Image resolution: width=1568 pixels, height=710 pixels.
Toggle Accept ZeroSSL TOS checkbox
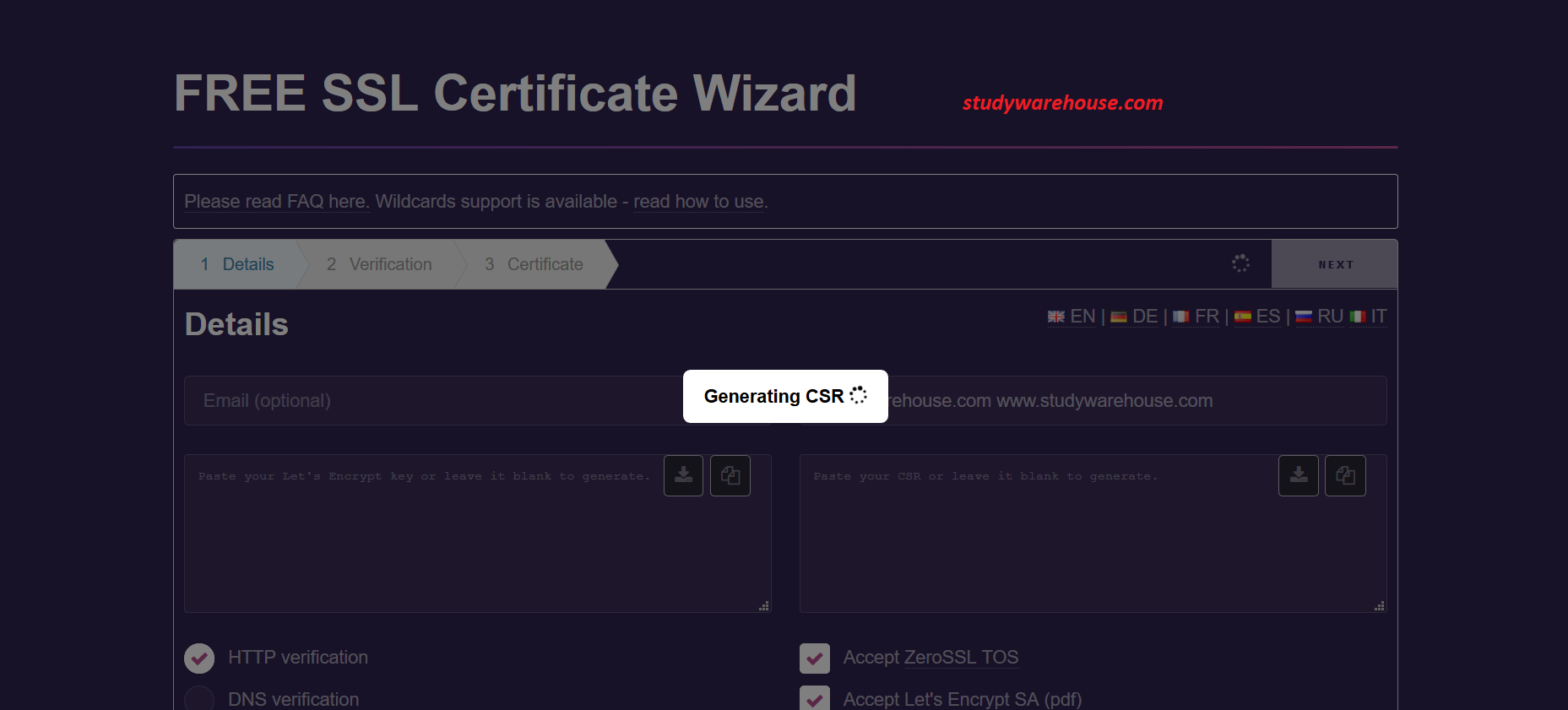pos(815,659)
